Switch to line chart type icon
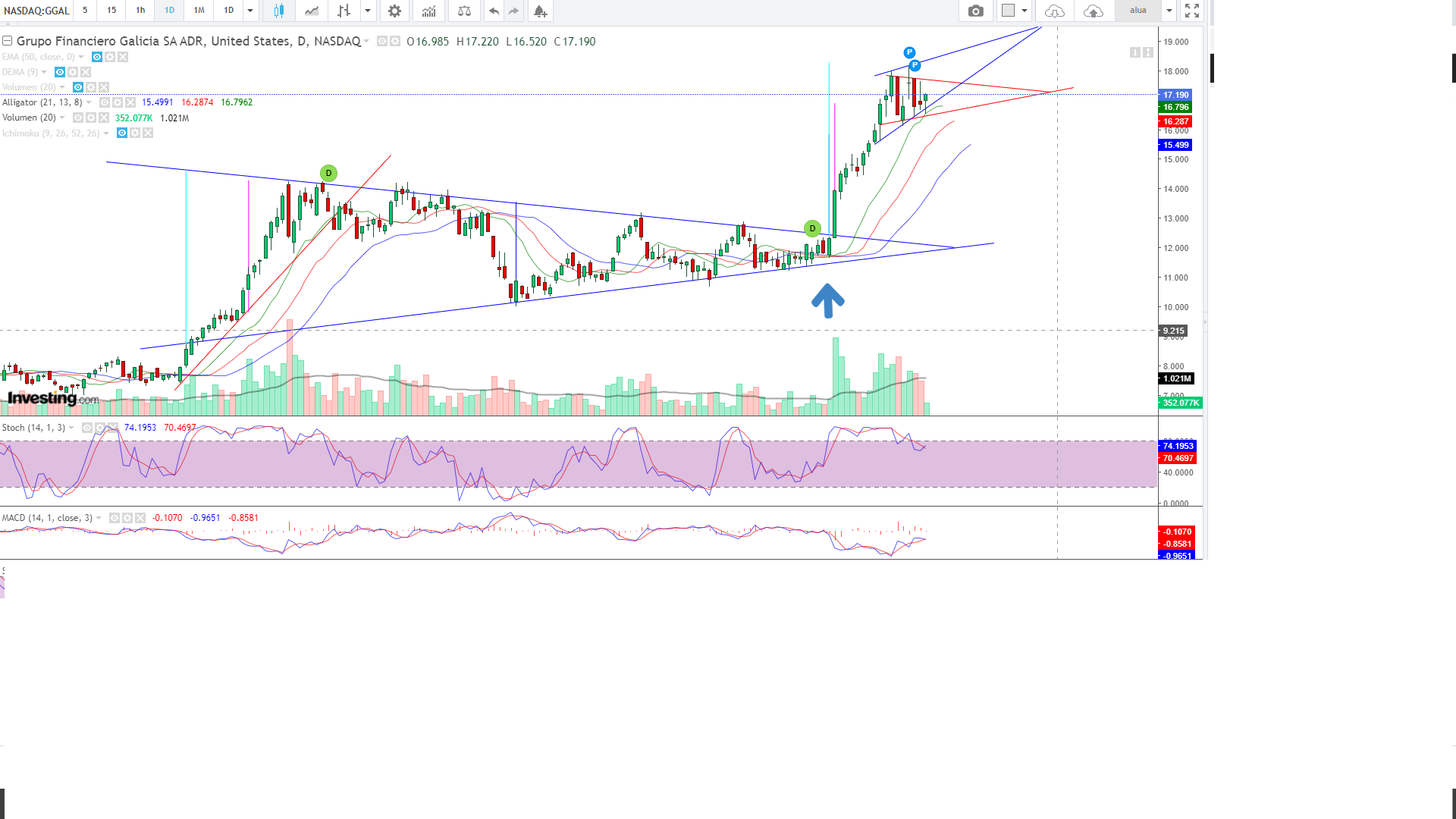The width and height of the screenshot is (1456, 819). (312, 11)
